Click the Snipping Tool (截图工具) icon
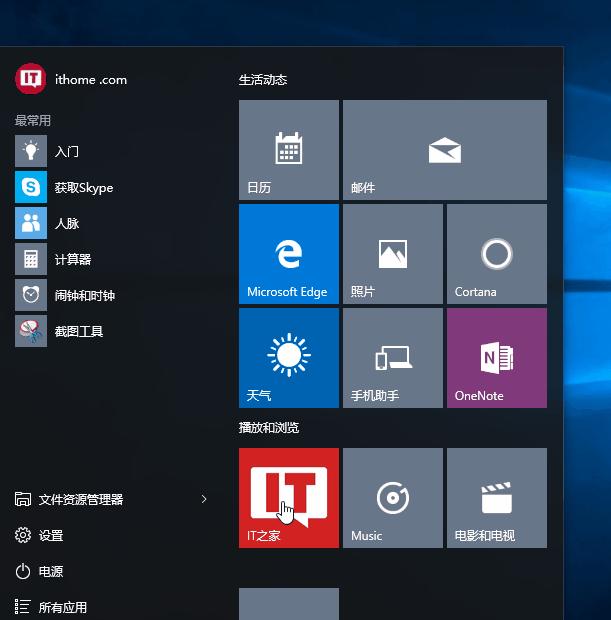611x620 pixels. click(31, 331)
